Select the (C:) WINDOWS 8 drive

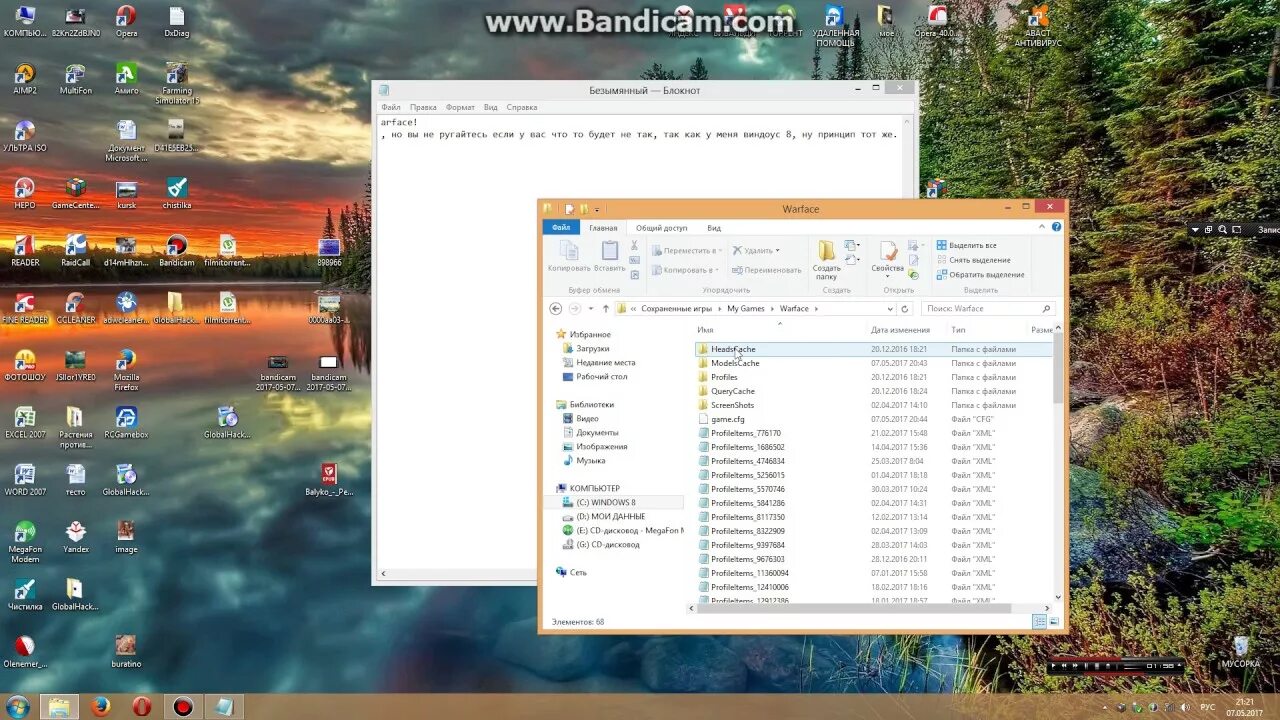(605, 502)
